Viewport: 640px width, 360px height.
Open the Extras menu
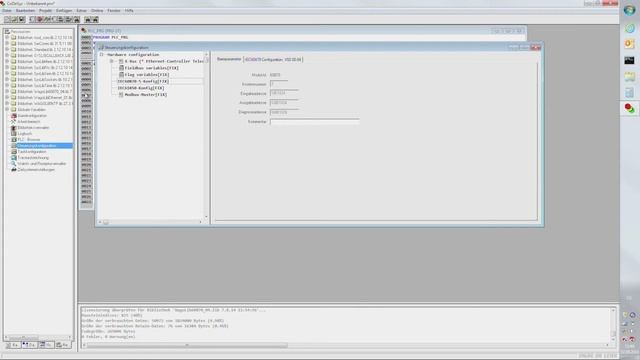[x=82, y=11]
